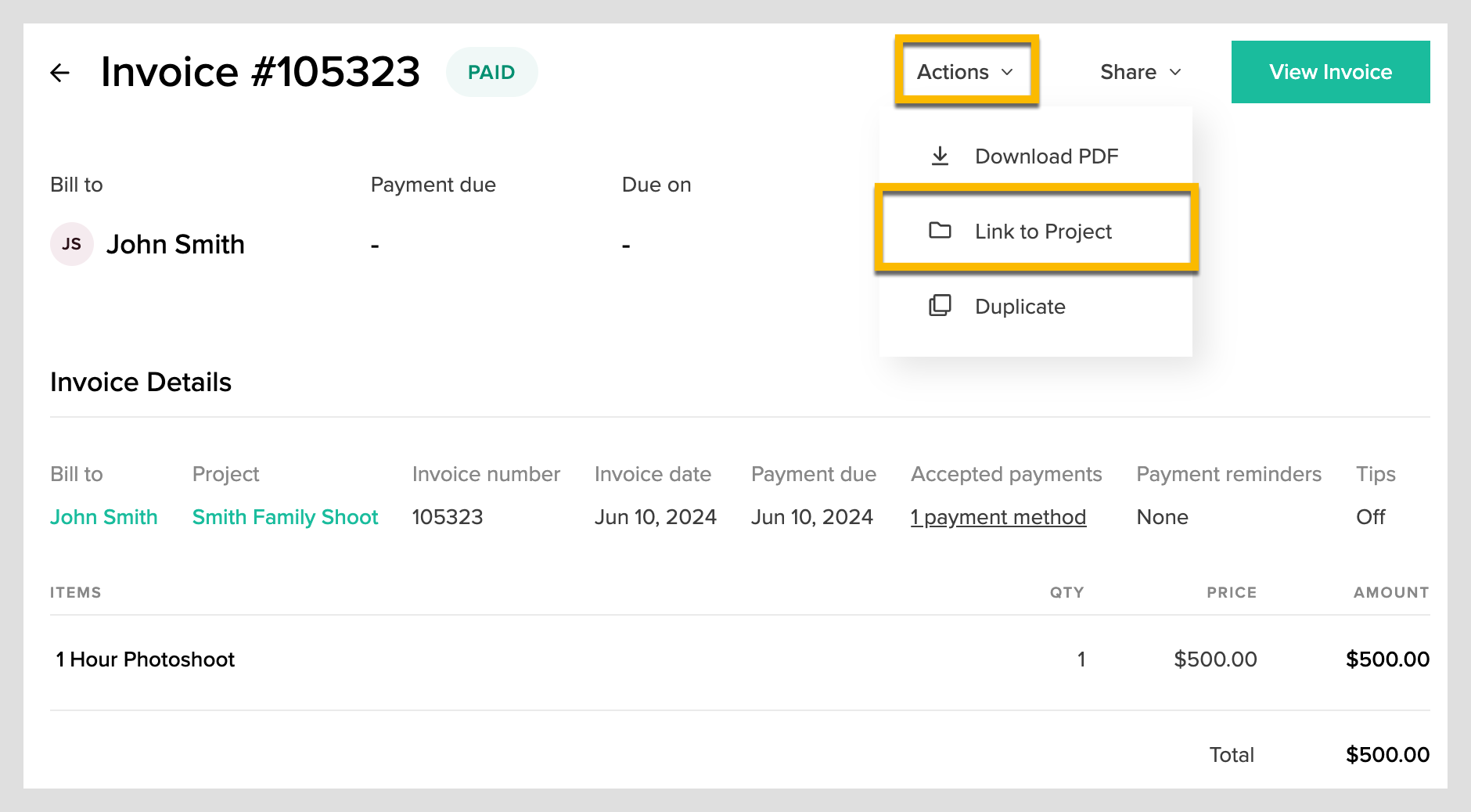Click the download icon beside Download PDF
1471x812 pixels.
940,156
